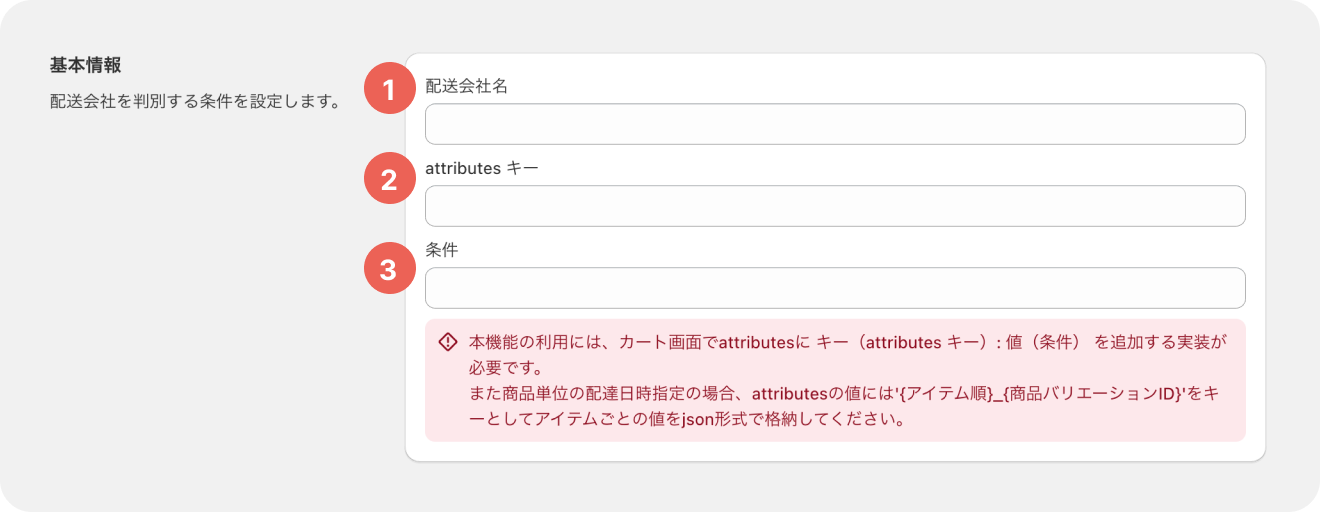Focus the 条件 text field
This screenshot has width=1320, height=512.
pyautogui.click(x=835, y=288)
